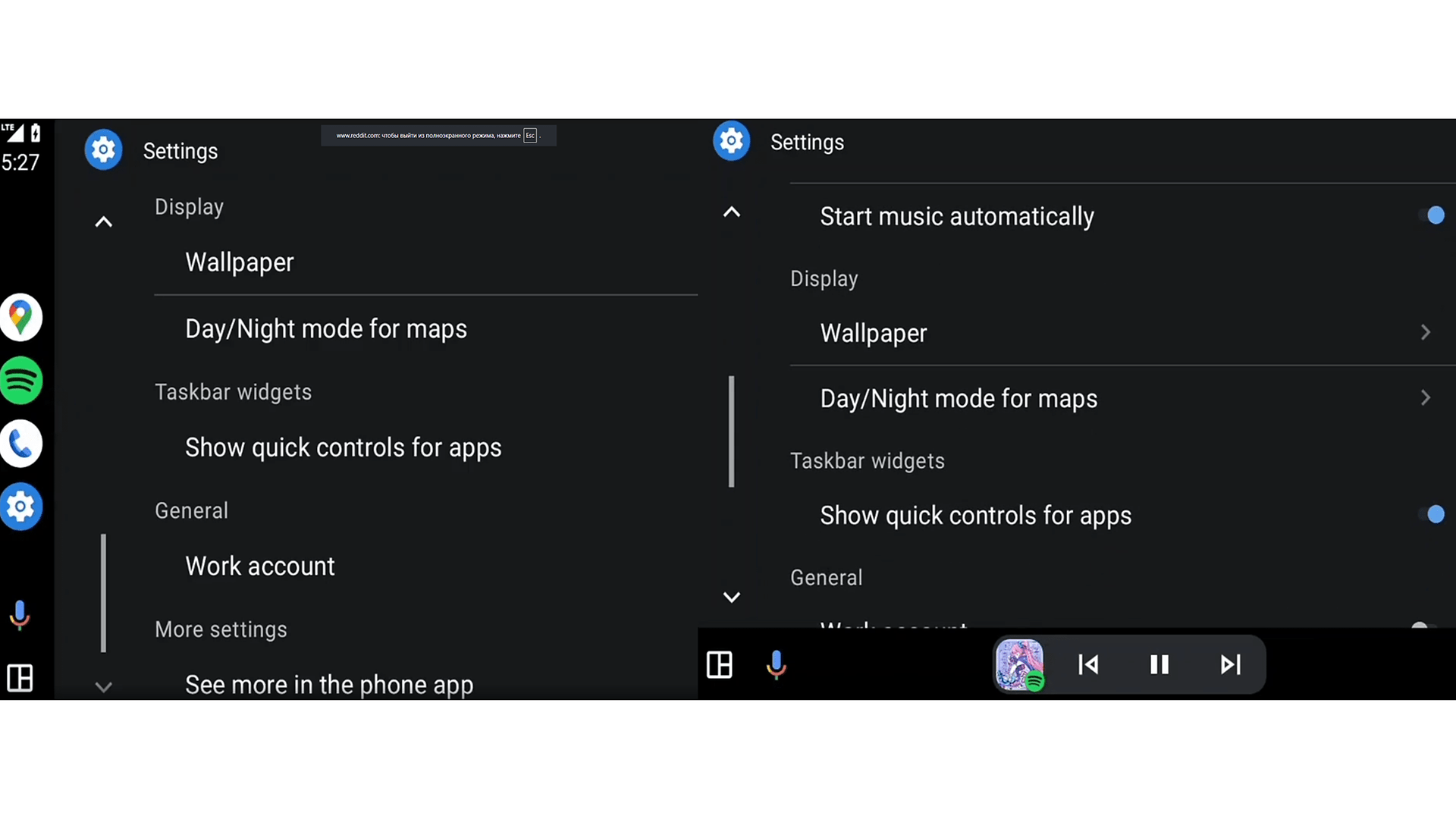Screen dimensions: 1456x819
Task: Select Work account in the left panel
Action: click(425, 566)
